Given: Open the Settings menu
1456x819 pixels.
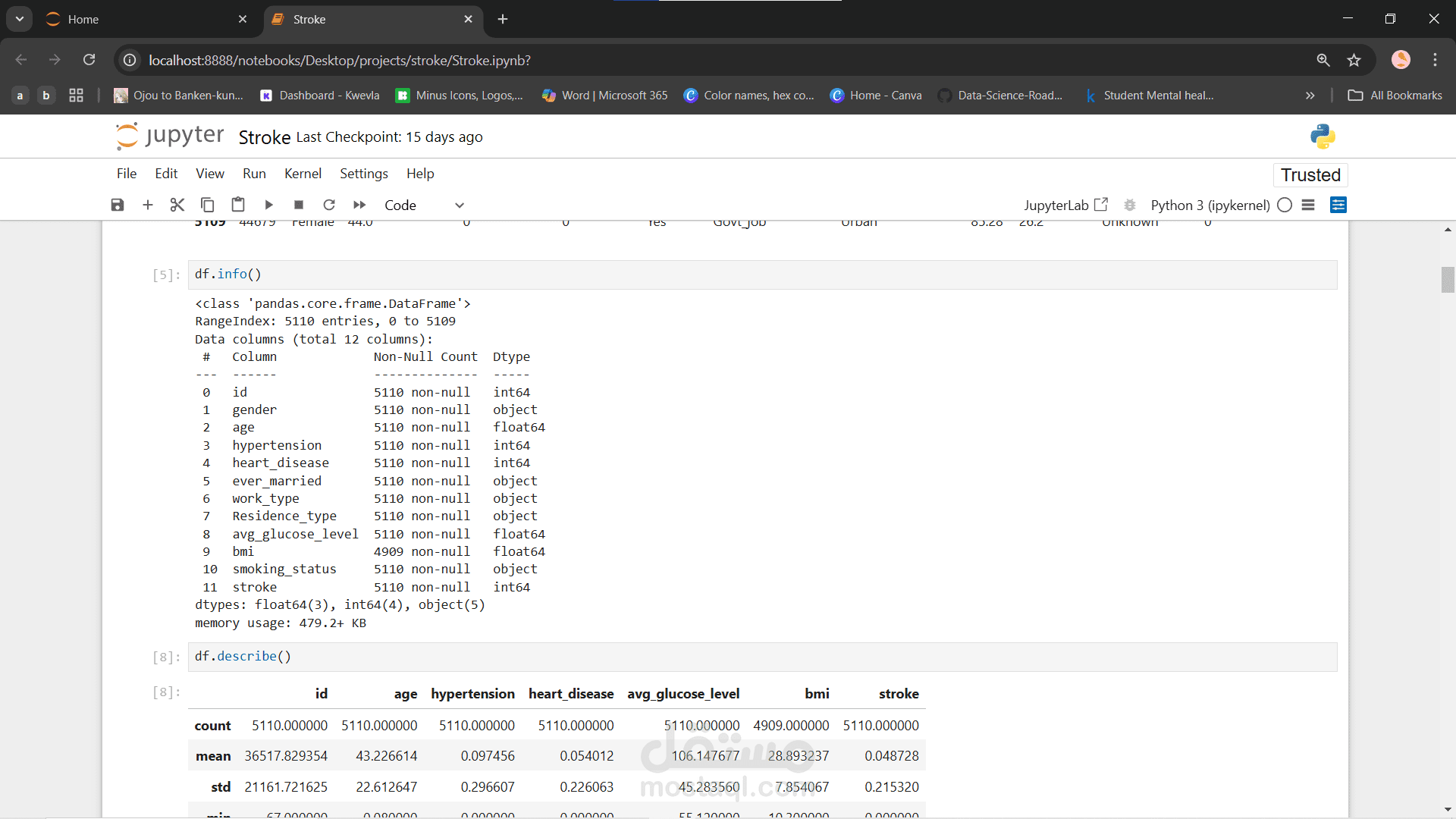Looking at the screenshot, I should click(x=363, y=174).
